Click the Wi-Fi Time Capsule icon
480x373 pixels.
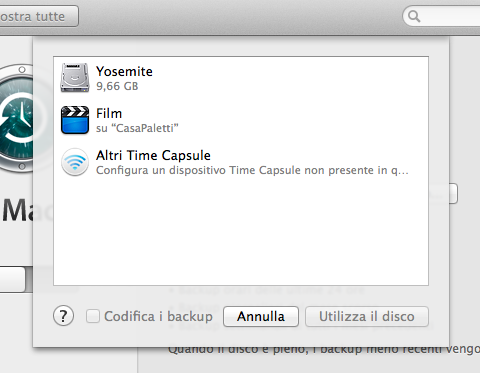coord(75,162)
